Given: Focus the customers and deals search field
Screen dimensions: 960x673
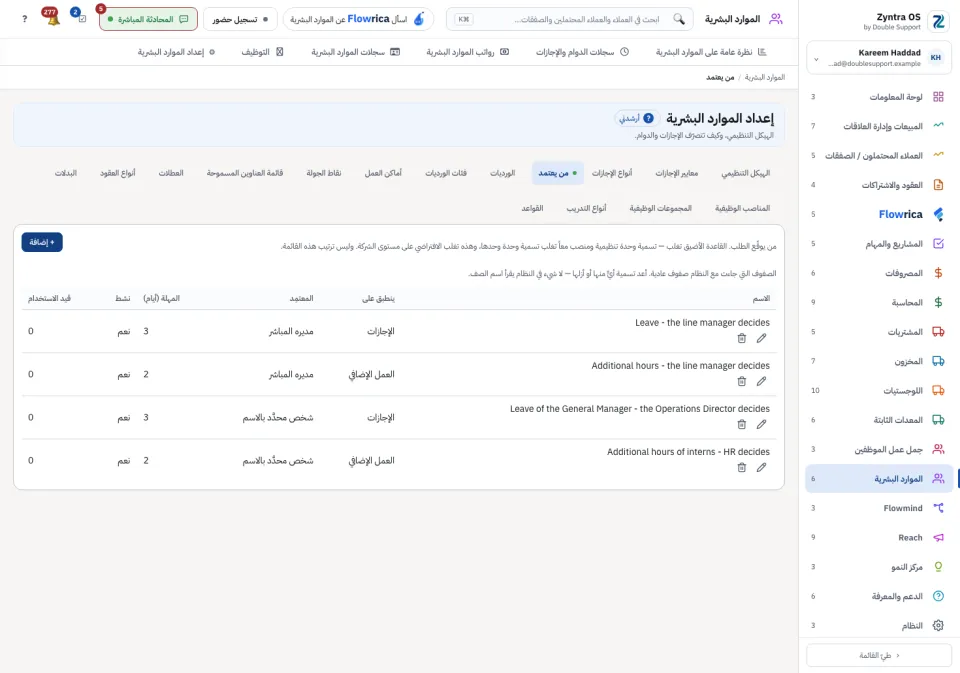Looking at the screenshot, I should 569,19.
